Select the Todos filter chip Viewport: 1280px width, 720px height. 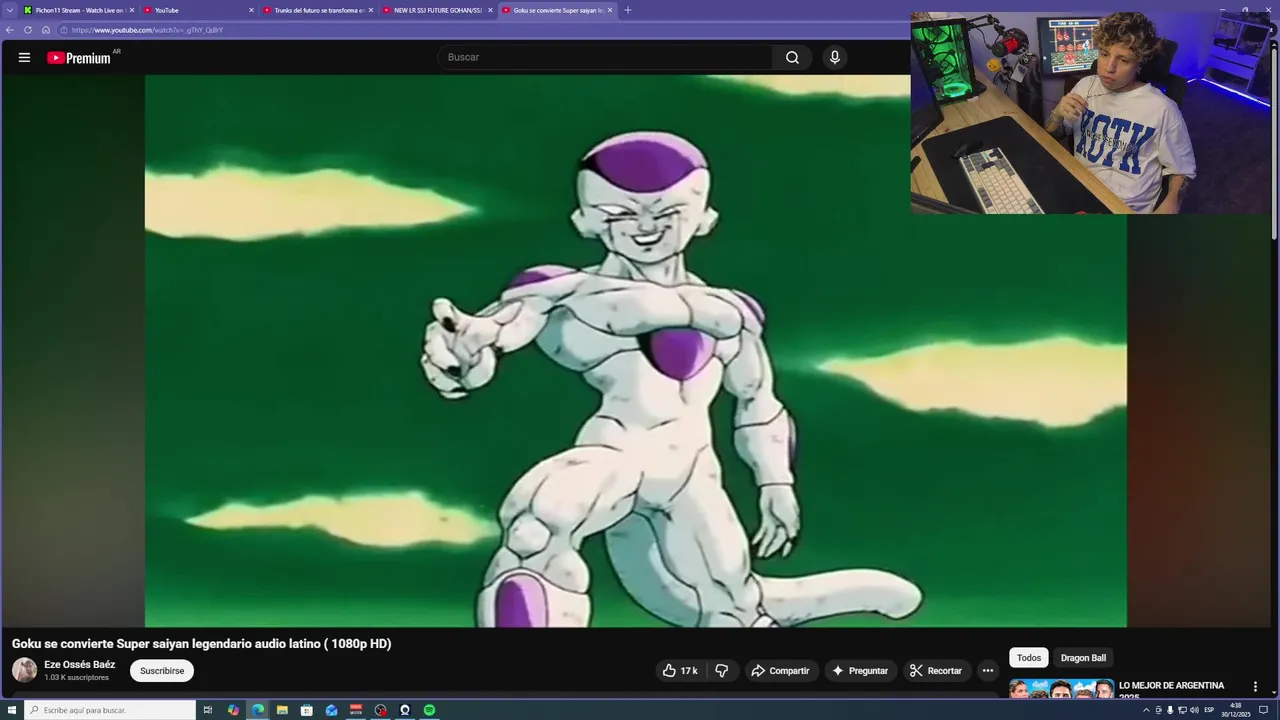(1029, 658)
